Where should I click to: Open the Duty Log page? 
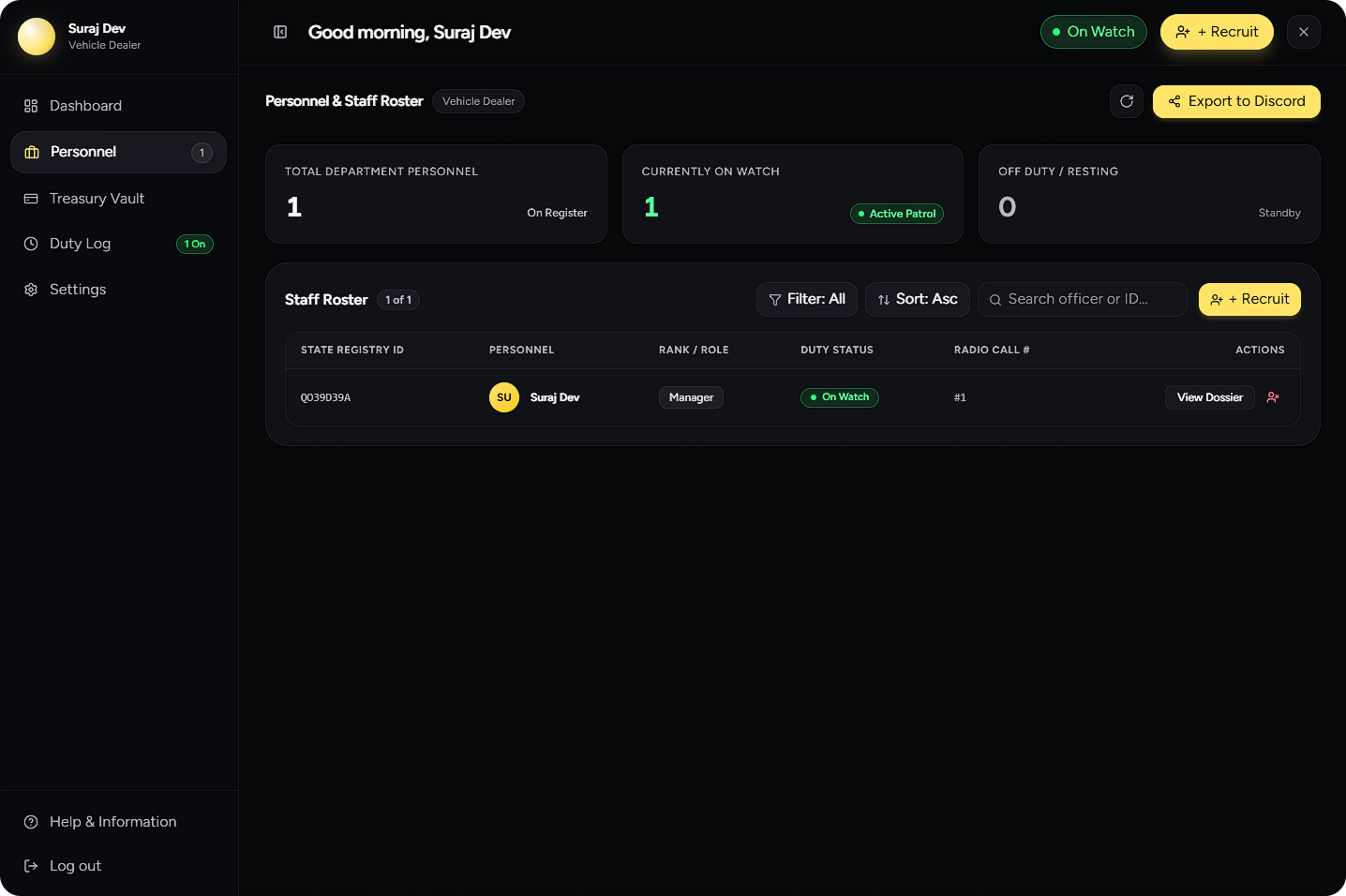click(118, 244)
